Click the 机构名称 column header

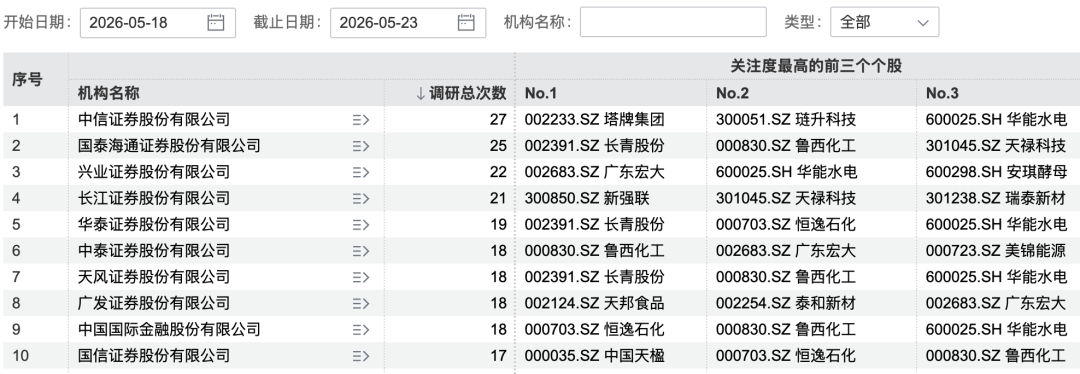[x=108, y=93]
